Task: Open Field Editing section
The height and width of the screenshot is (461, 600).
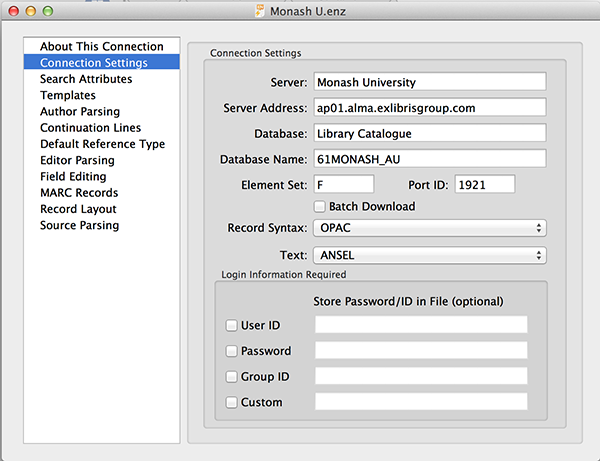Action: point(101,176)
